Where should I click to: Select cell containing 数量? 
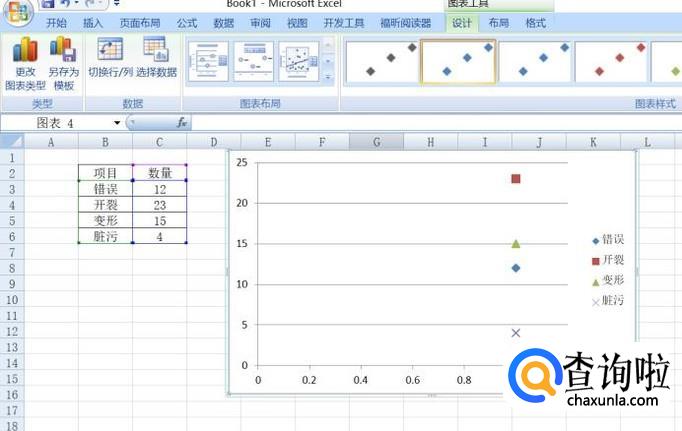[x=160, y=173]
